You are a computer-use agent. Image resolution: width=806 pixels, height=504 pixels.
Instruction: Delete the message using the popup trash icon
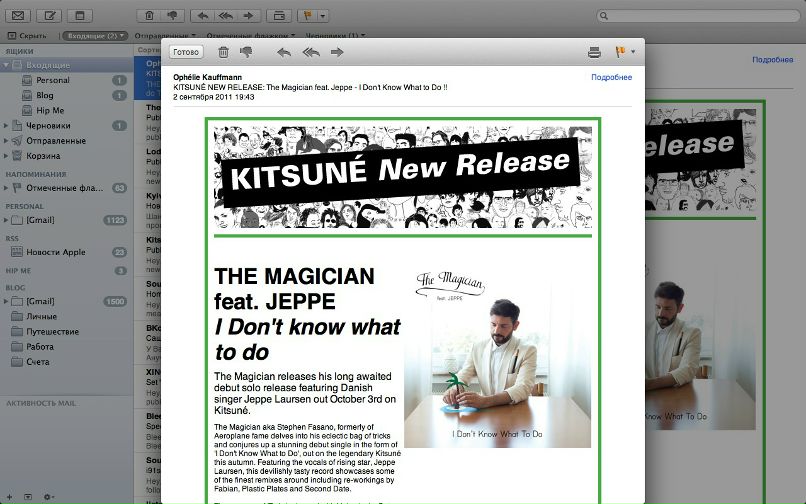[223, 52]
